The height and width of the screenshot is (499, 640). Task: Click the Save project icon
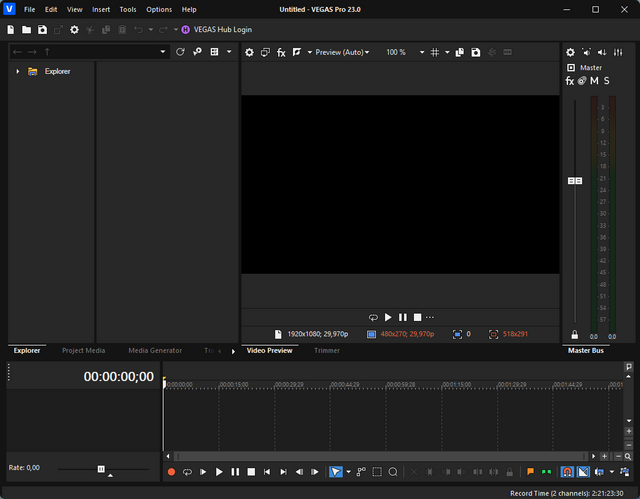click(42, 30)
